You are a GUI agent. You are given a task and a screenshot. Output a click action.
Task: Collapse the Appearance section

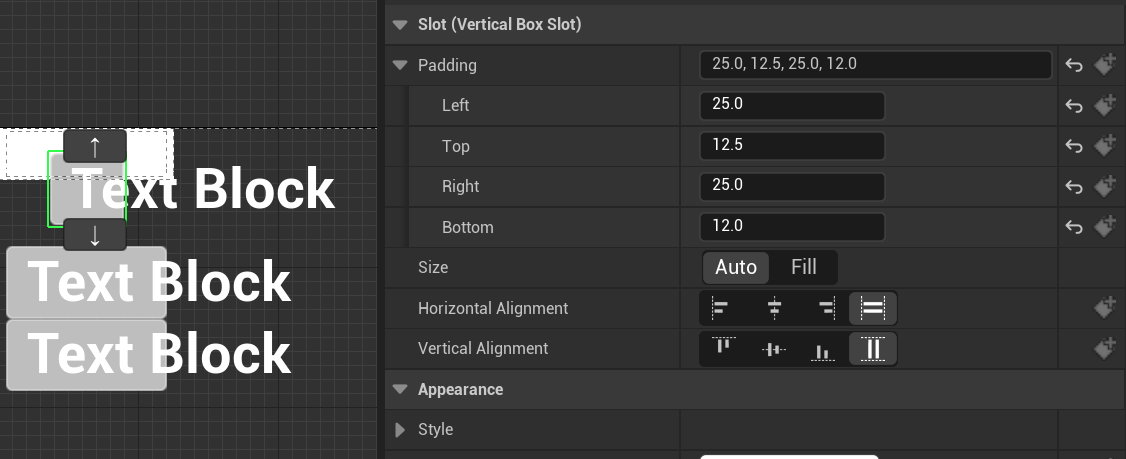400,389
